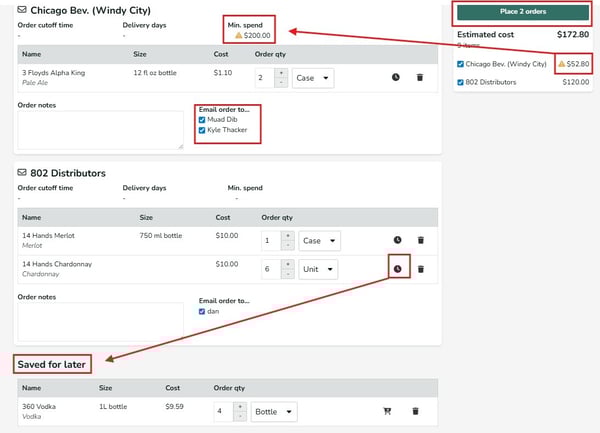Click clock icon for 14 Hands Chardonnay

(x=397, y=268)
